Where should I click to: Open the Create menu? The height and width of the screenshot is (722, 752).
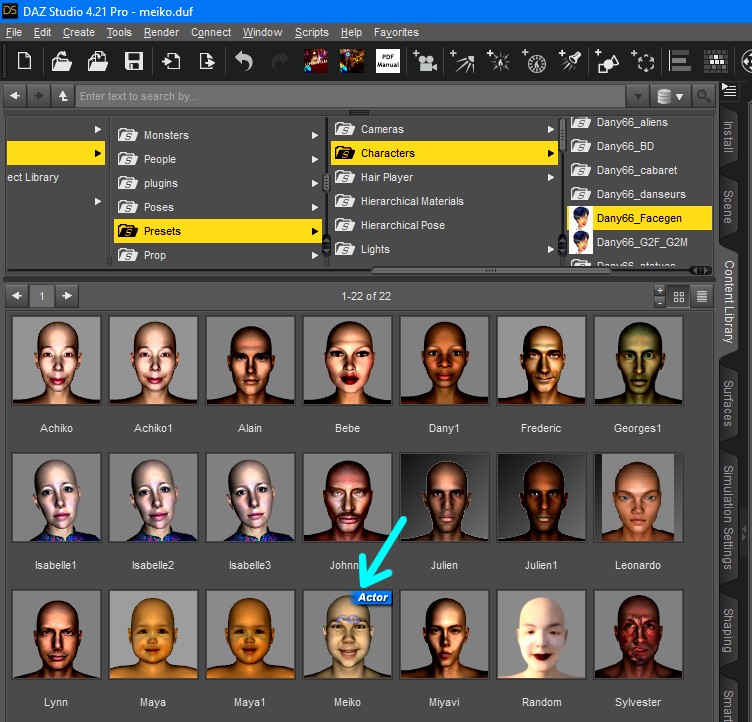[79, 32]
